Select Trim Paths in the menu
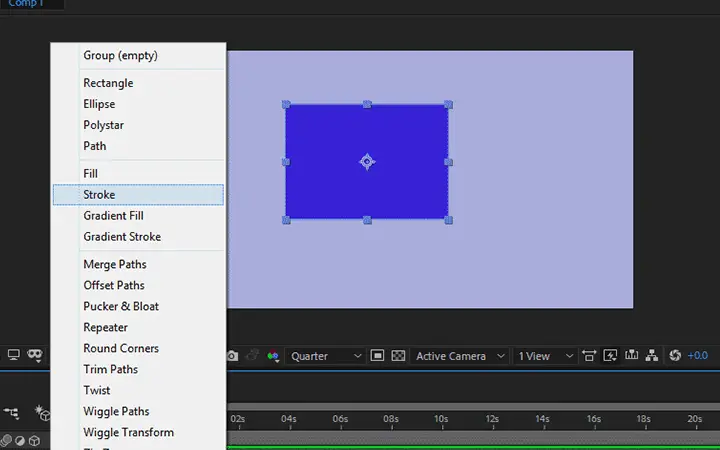 click(x=111, y=369)
